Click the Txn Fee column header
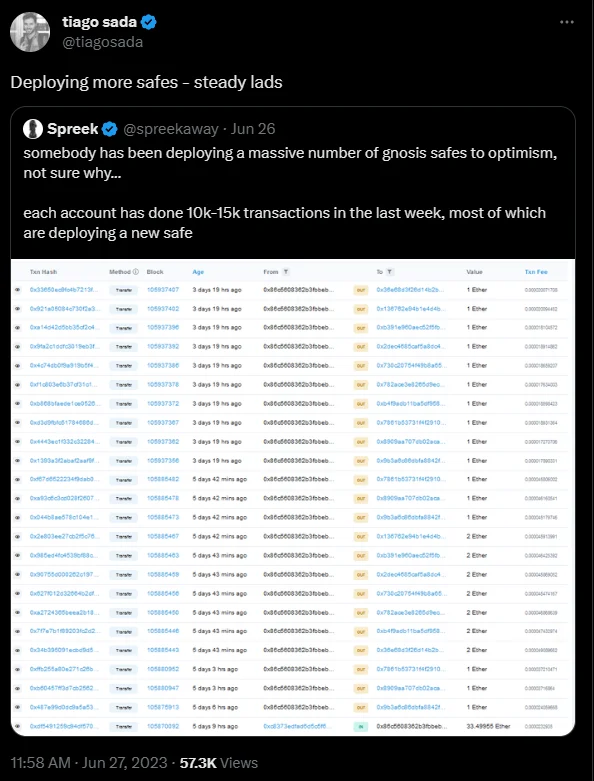 coord(536,272)
